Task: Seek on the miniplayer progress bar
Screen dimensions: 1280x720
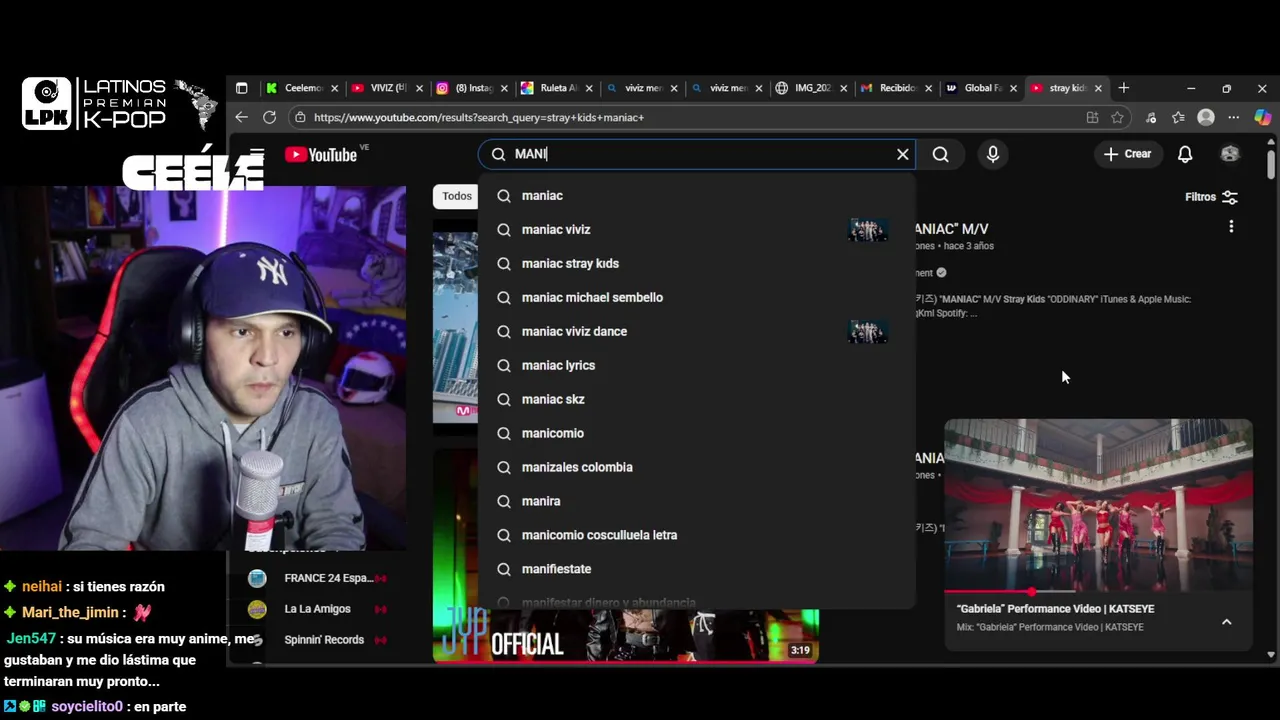Action: (1098, 591)
